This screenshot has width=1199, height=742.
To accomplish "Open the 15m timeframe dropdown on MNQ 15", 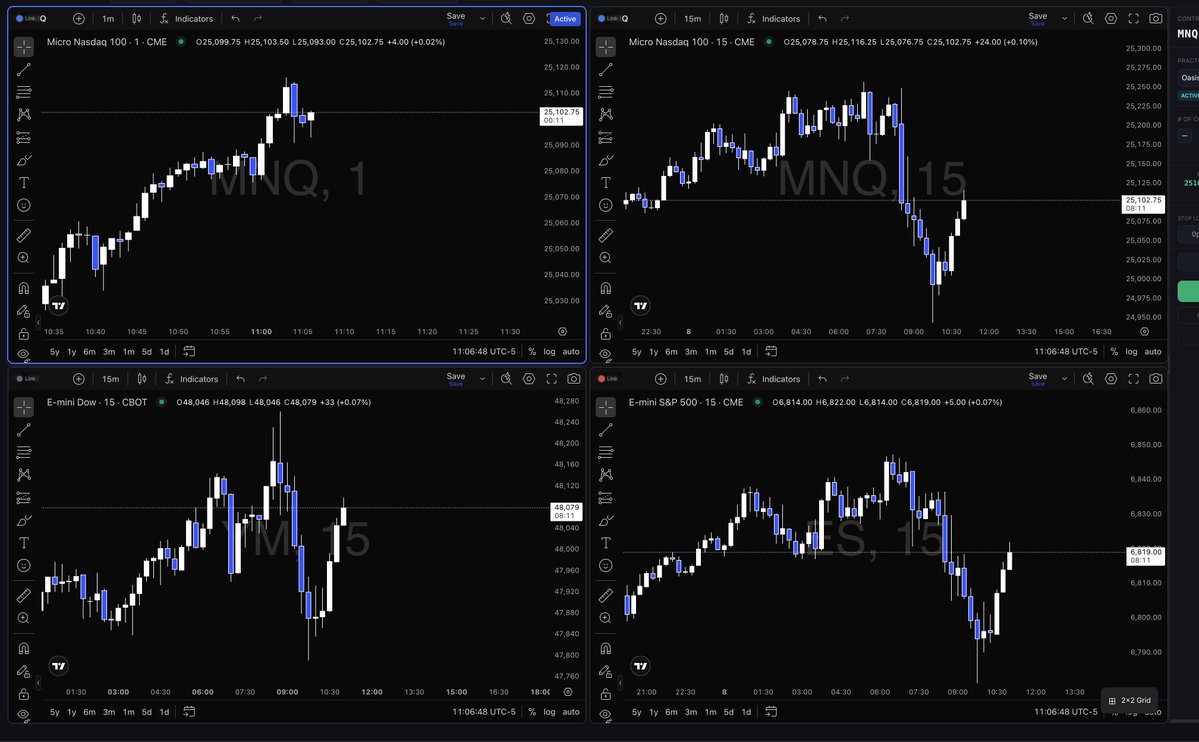I will [x=692, y=18].
